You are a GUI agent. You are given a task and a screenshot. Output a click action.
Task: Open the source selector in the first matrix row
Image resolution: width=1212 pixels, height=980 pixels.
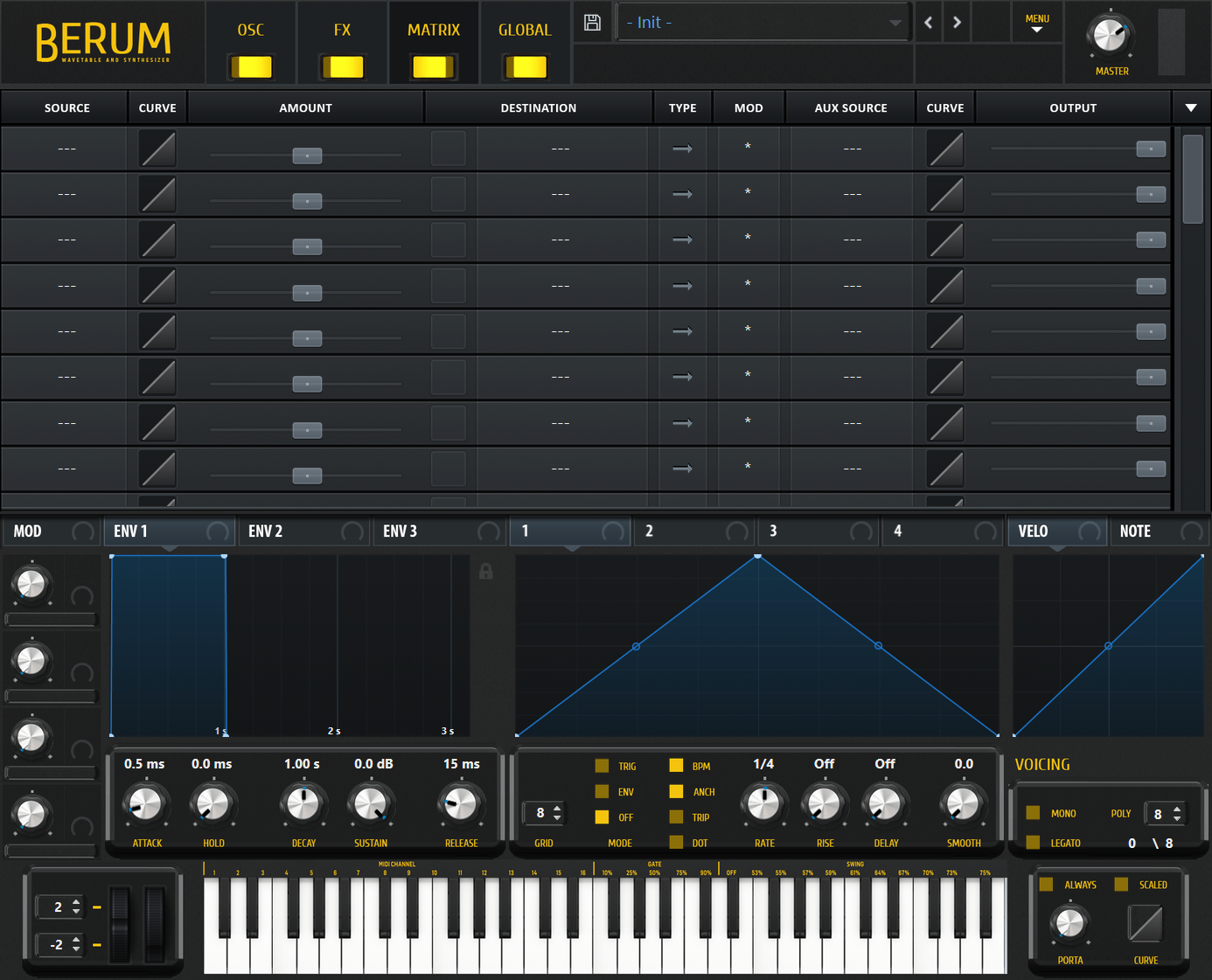click(x=66, y=149)
